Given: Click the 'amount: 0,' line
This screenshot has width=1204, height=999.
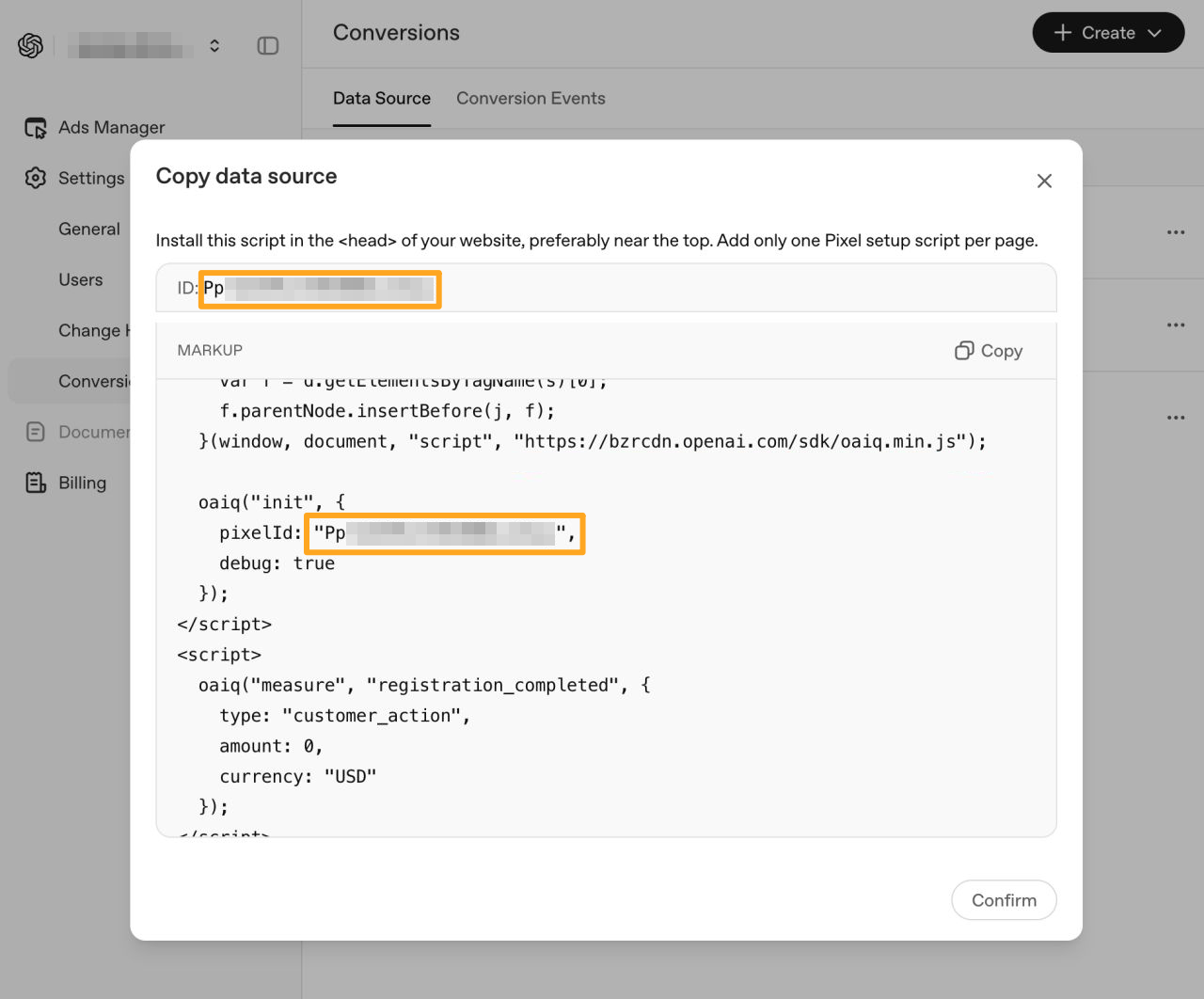Looking at the screenshot, I should coord(271,746).
